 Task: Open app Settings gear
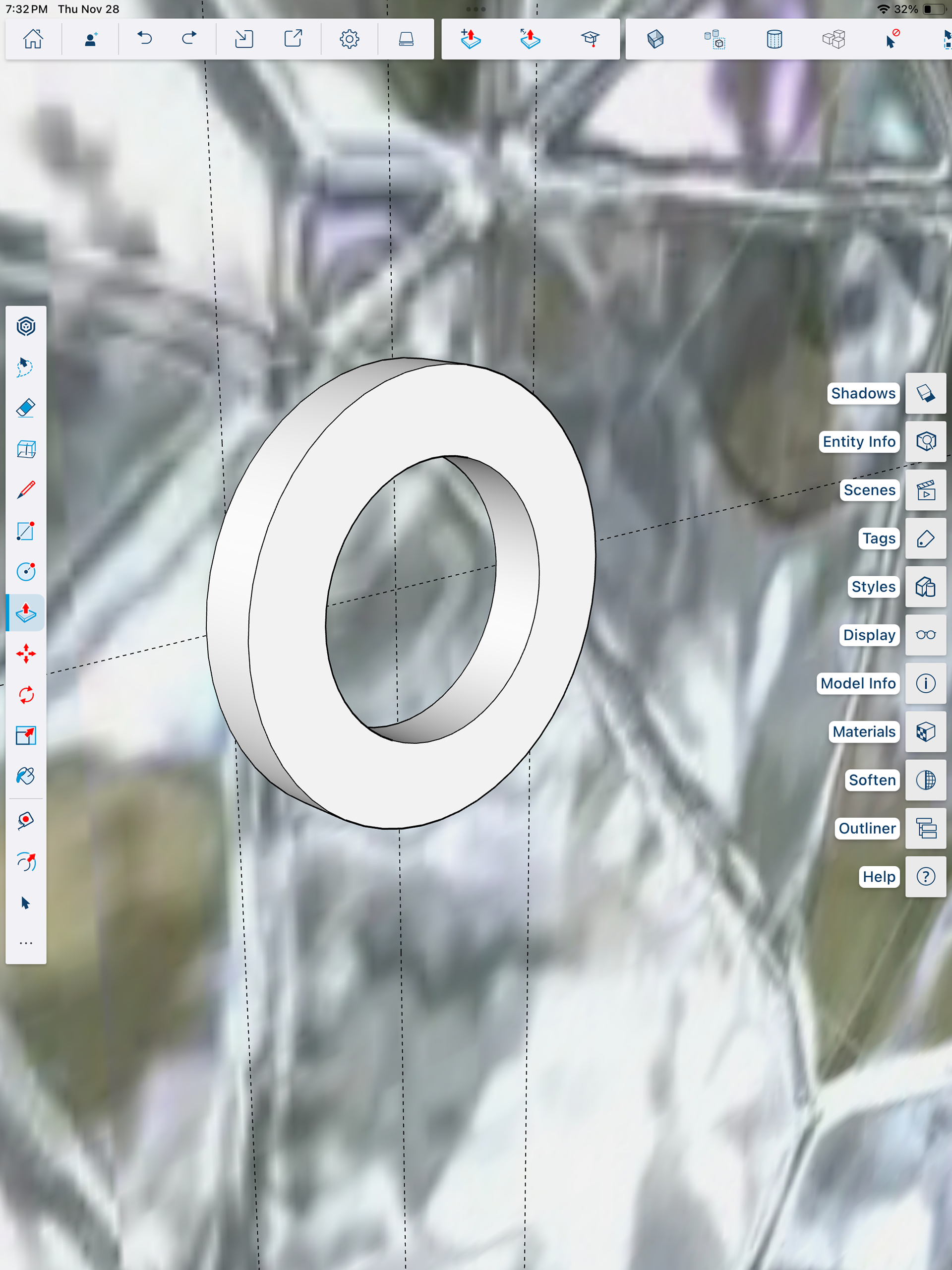pyautogui.click(x=349, y=39)
